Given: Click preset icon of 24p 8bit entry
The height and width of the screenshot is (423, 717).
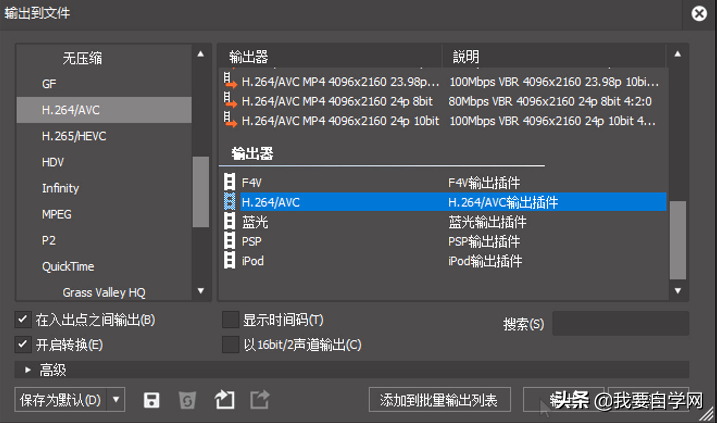Looking at the screenshot, I should (230, 101).
